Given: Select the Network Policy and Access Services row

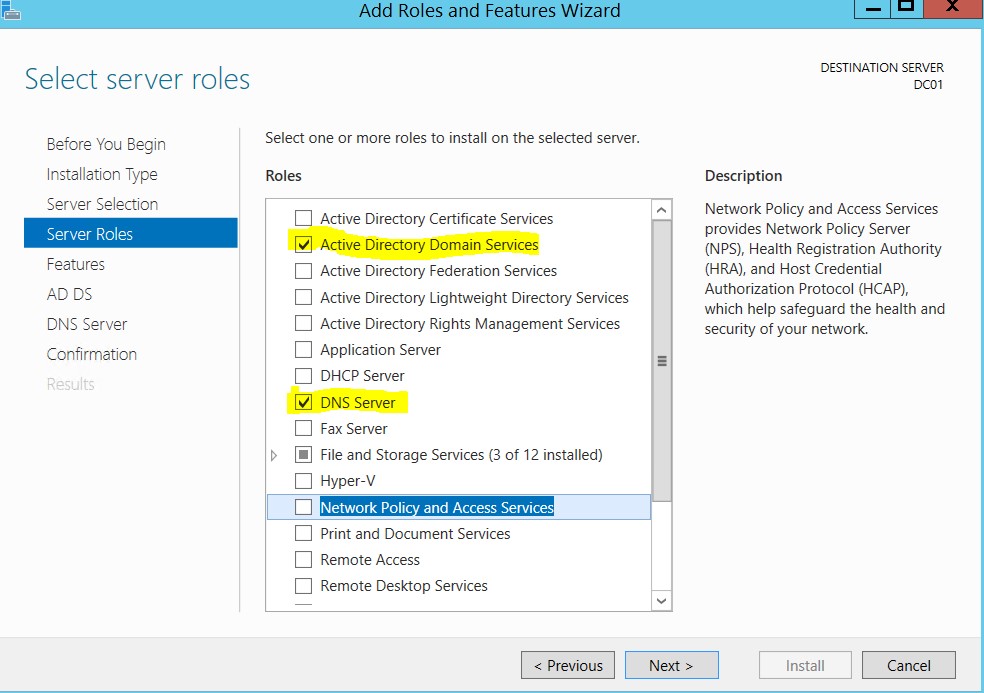Looking at the screenshot, I should pos(459,507).
